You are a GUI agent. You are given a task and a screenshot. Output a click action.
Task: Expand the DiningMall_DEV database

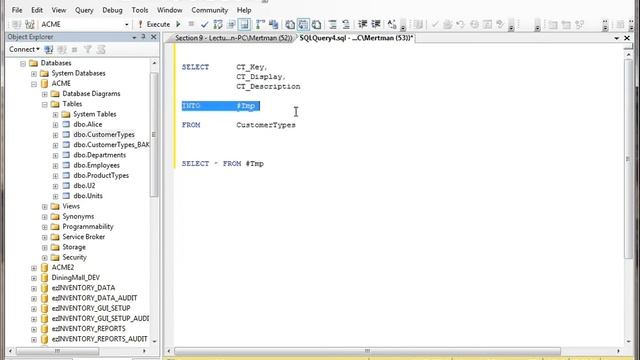[x=34, y=278]
